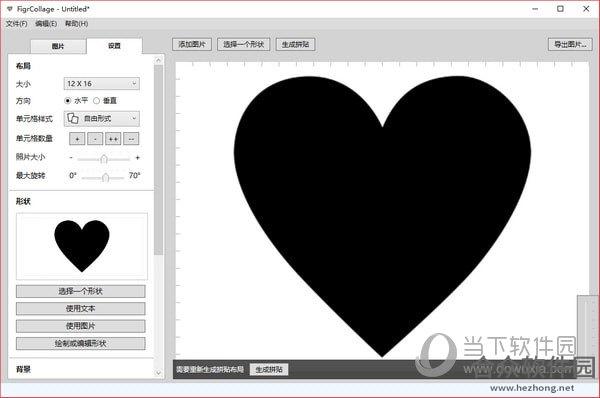The height and width of the screenshot is (398, 600).
Task: Minimize the FigrCollage window
Action: tap(535, 9)
